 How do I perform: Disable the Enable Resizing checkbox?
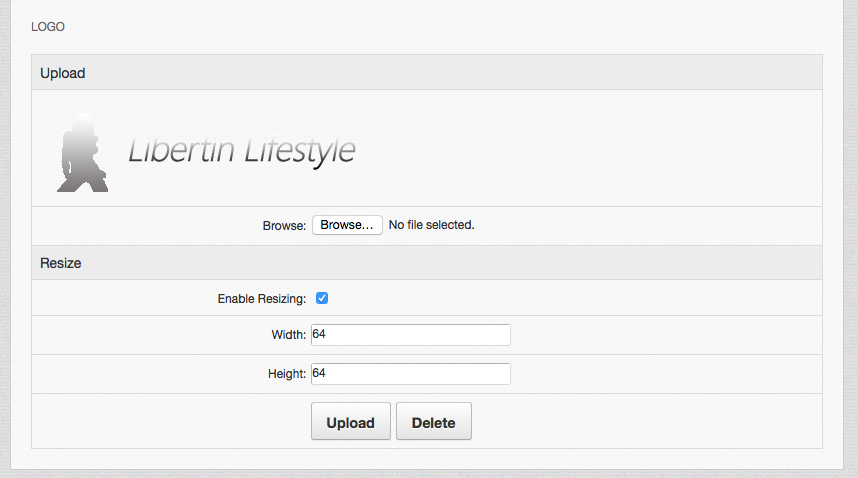coord(322,298)
